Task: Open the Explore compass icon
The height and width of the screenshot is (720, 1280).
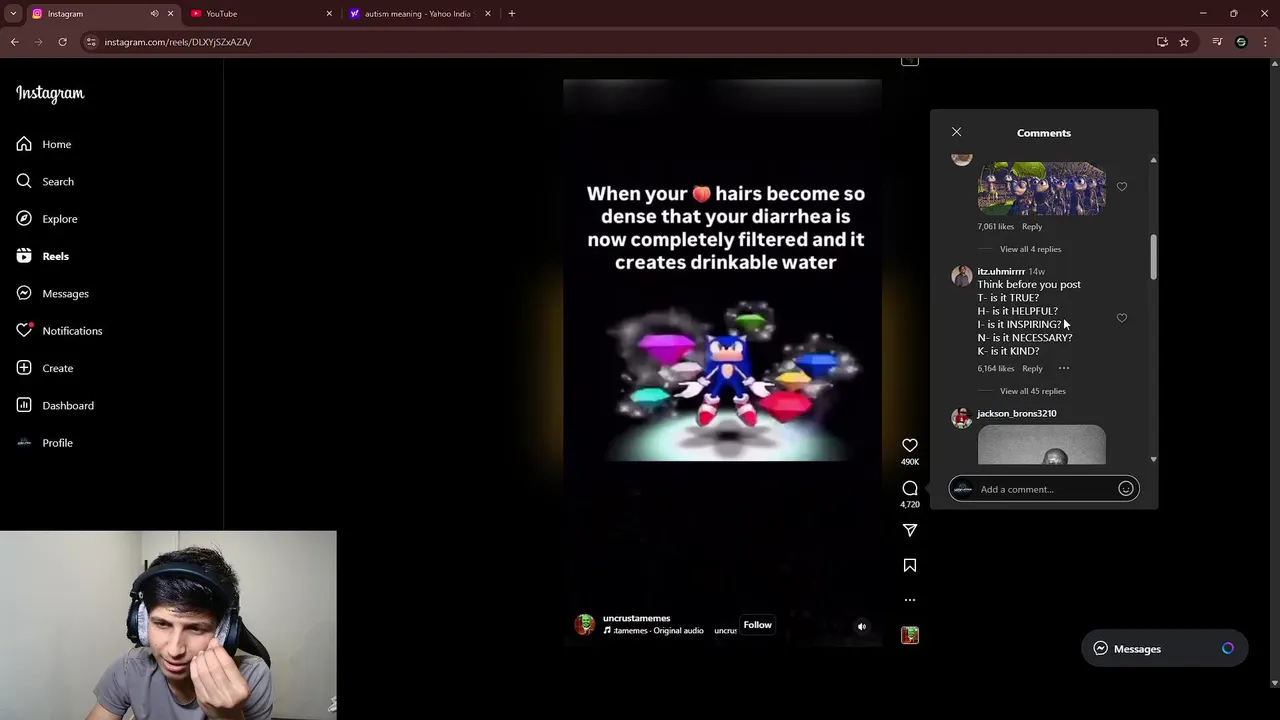Action: click(x=24, y=219)
